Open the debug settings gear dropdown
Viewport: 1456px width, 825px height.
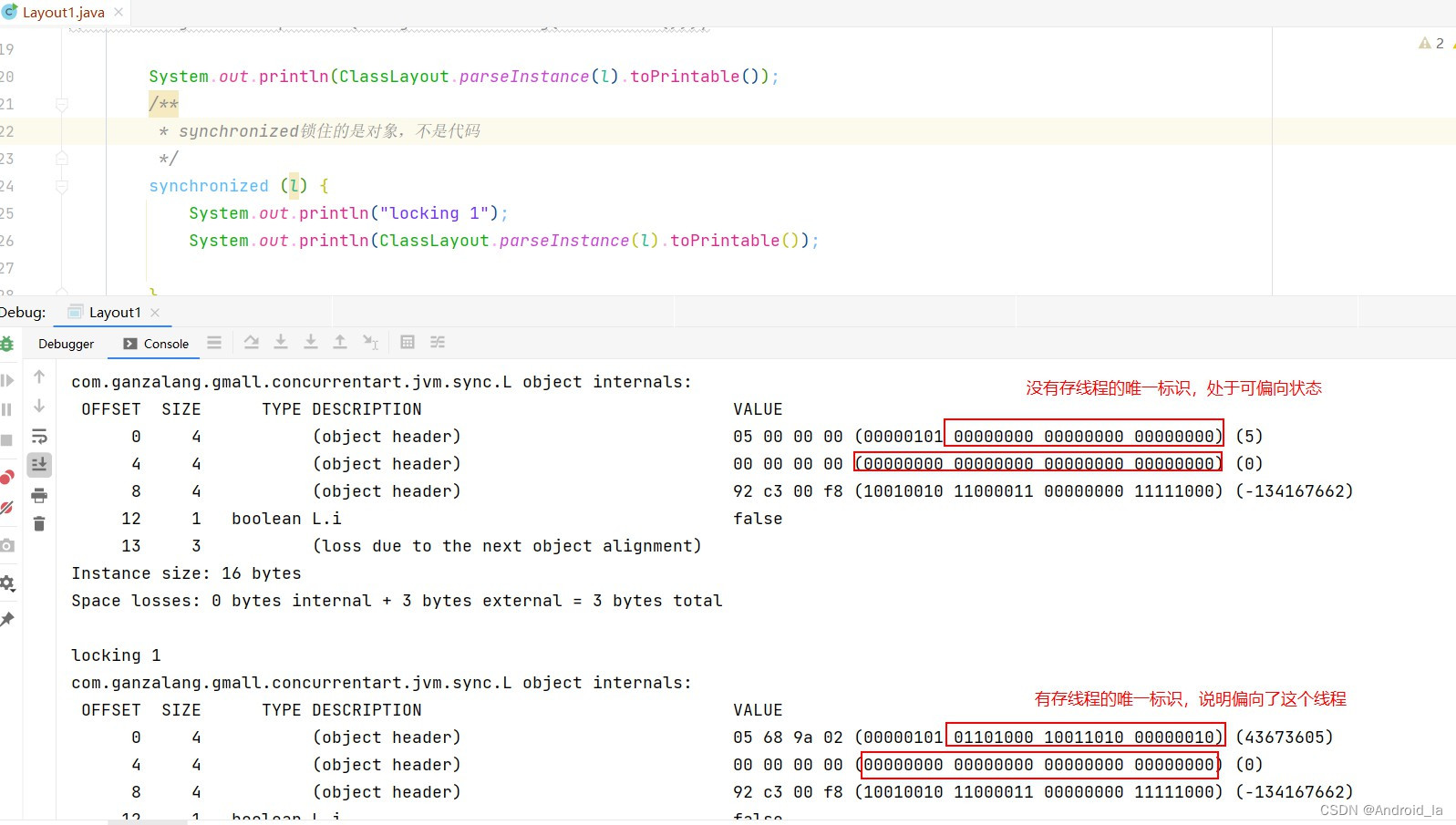[x=6, y=583]
